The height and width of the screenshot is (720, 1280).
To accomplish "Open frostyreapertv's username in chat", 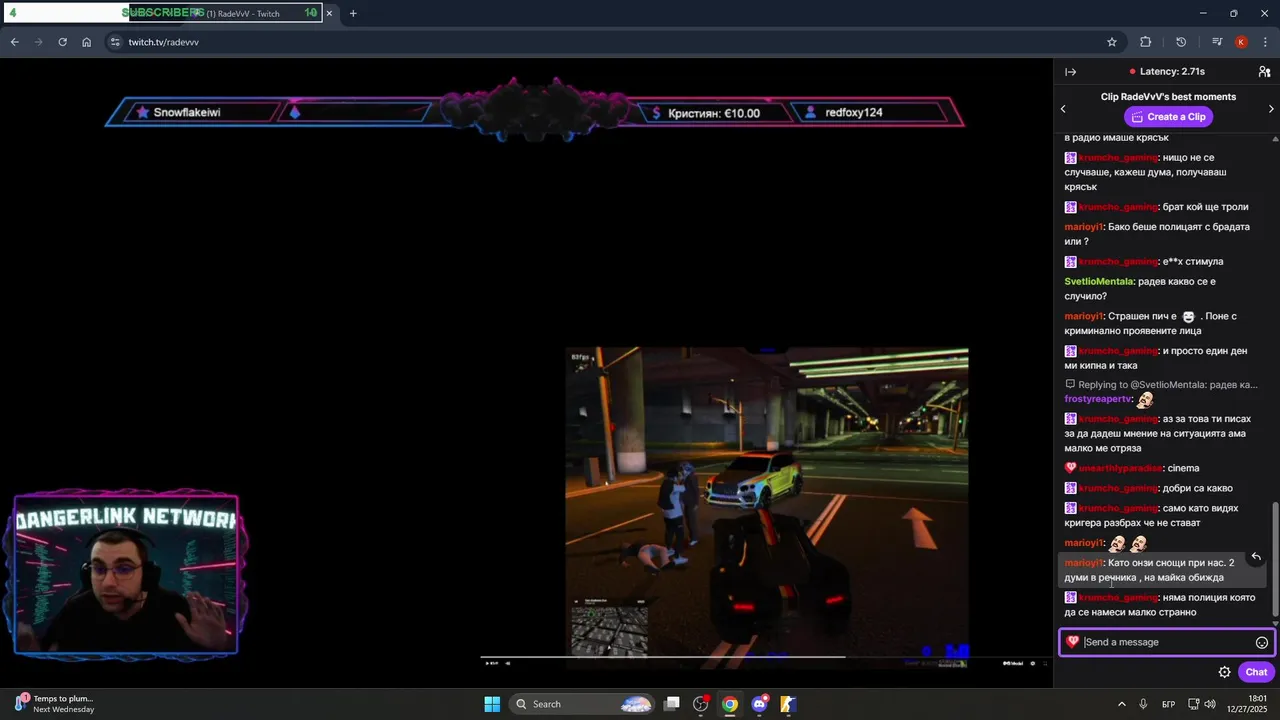I will point(1098,399).
